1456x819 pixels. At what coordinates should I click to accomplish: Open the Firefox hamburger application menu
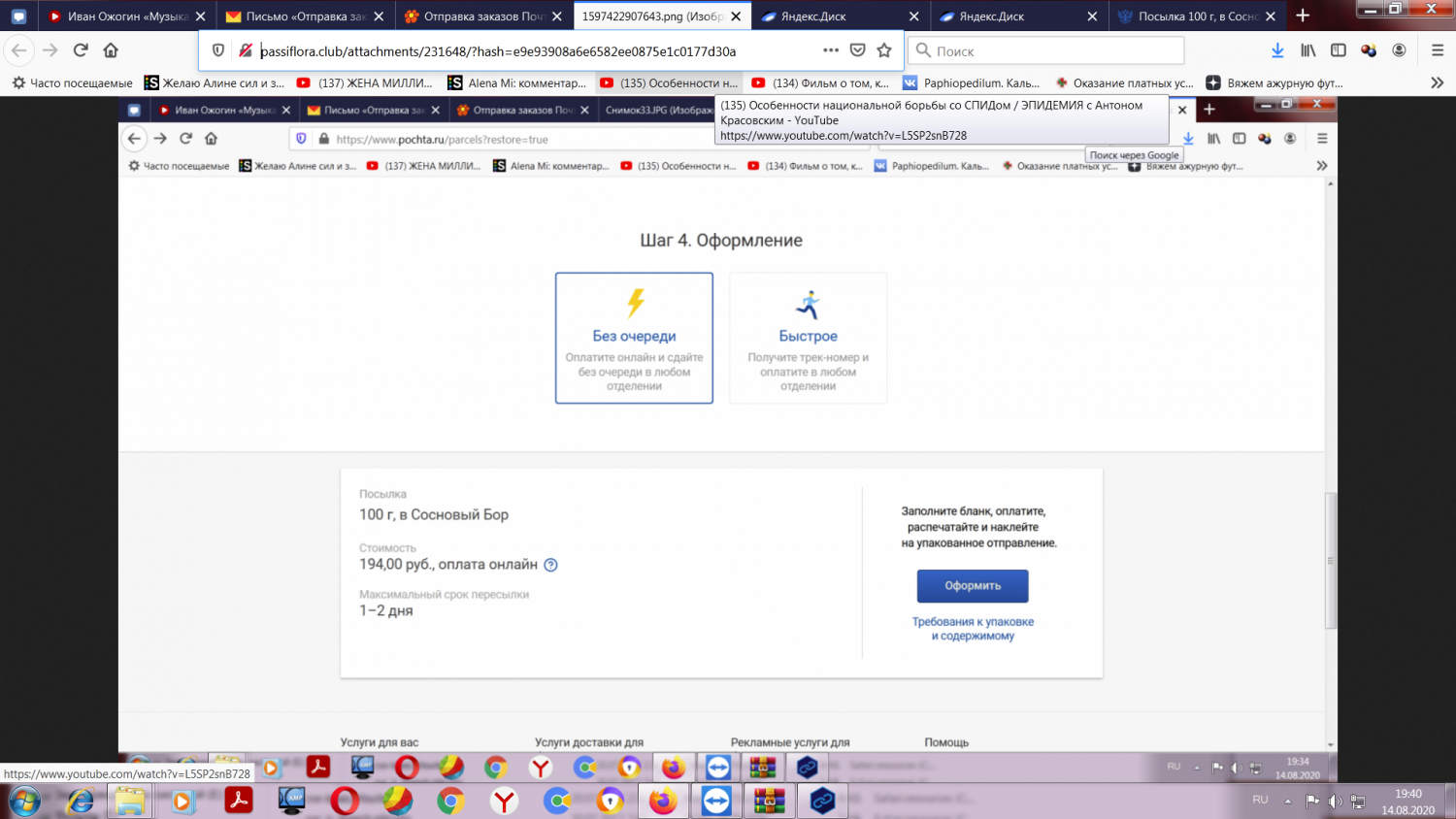(x=1438, y=50)
